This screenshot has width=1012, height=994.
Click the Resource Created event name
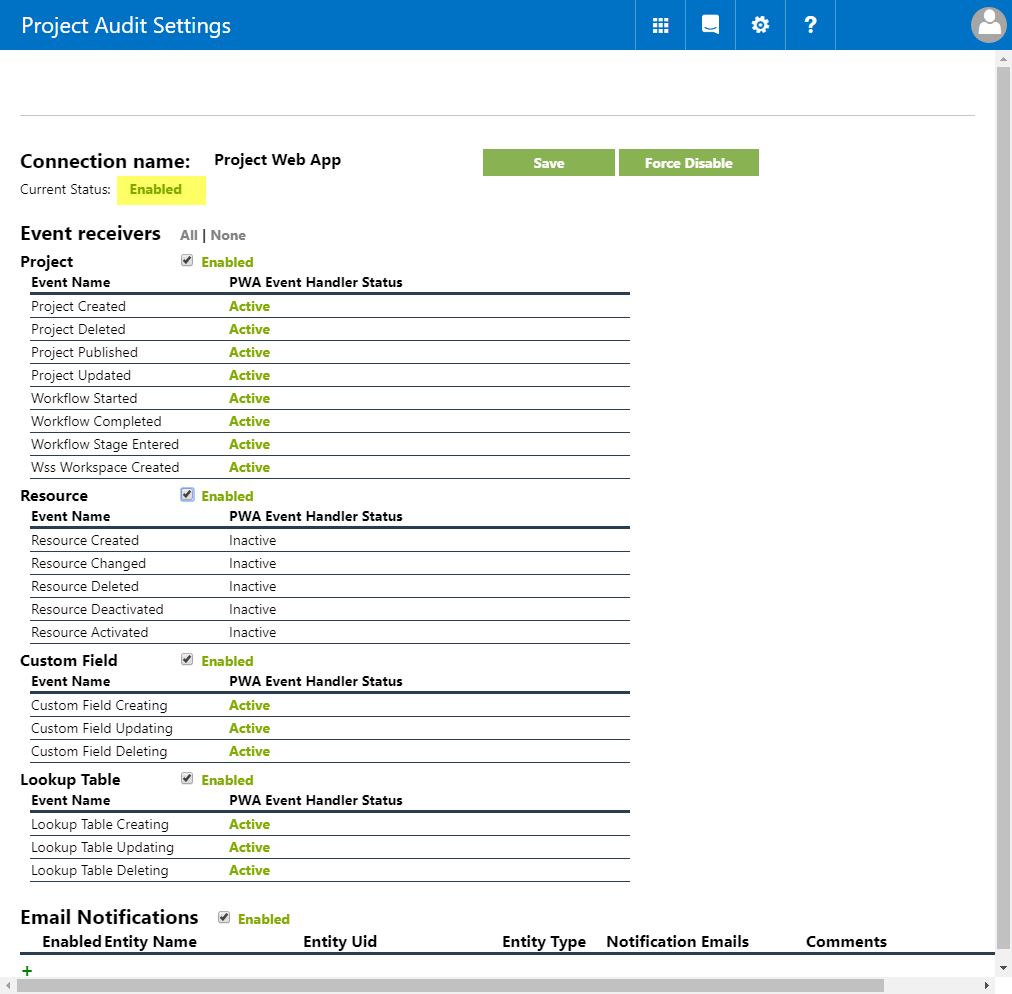85,540
